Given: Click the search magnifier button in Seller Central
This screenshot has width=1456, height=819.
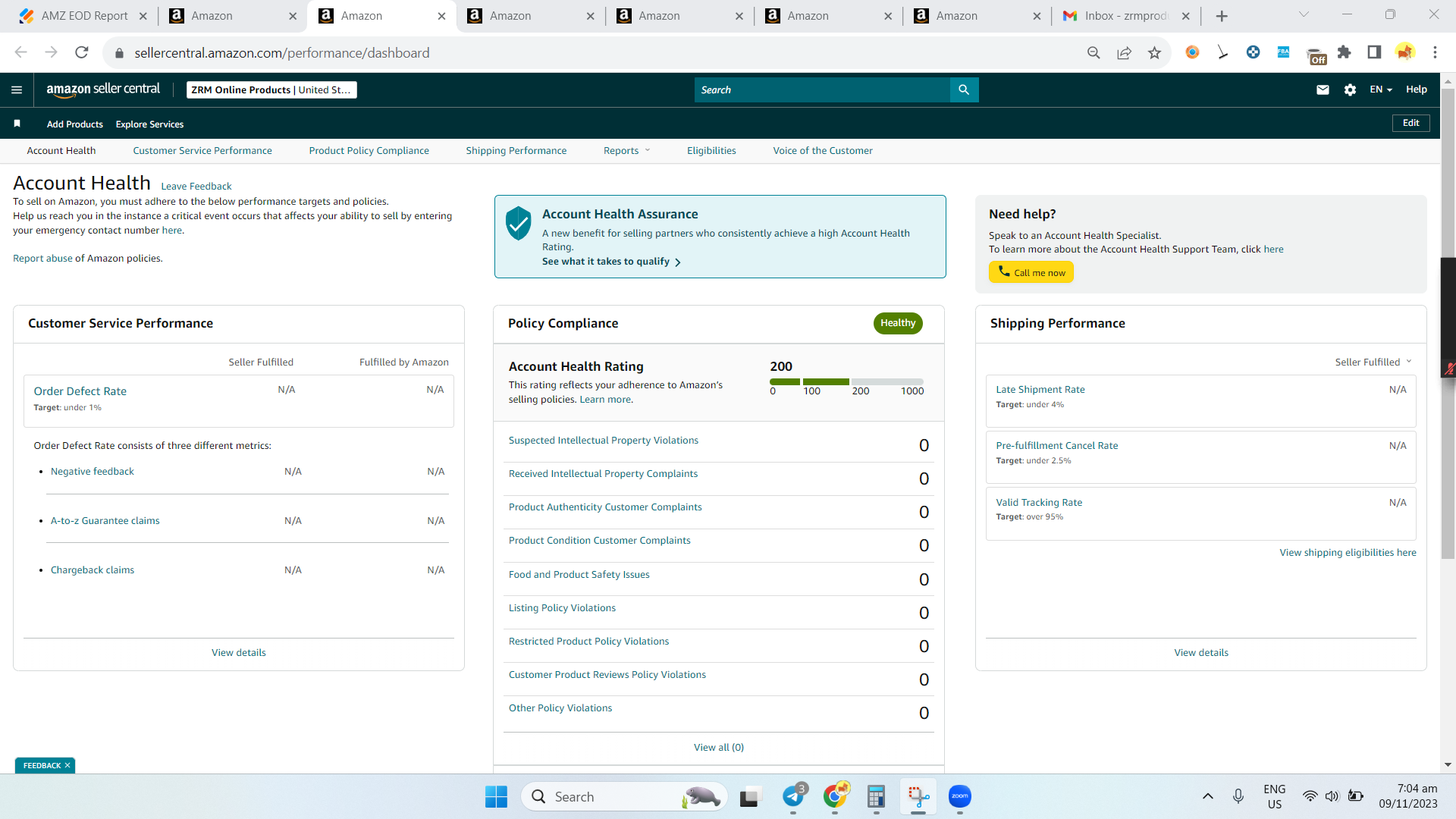Looking at the screenshot, I should [964, 89].
